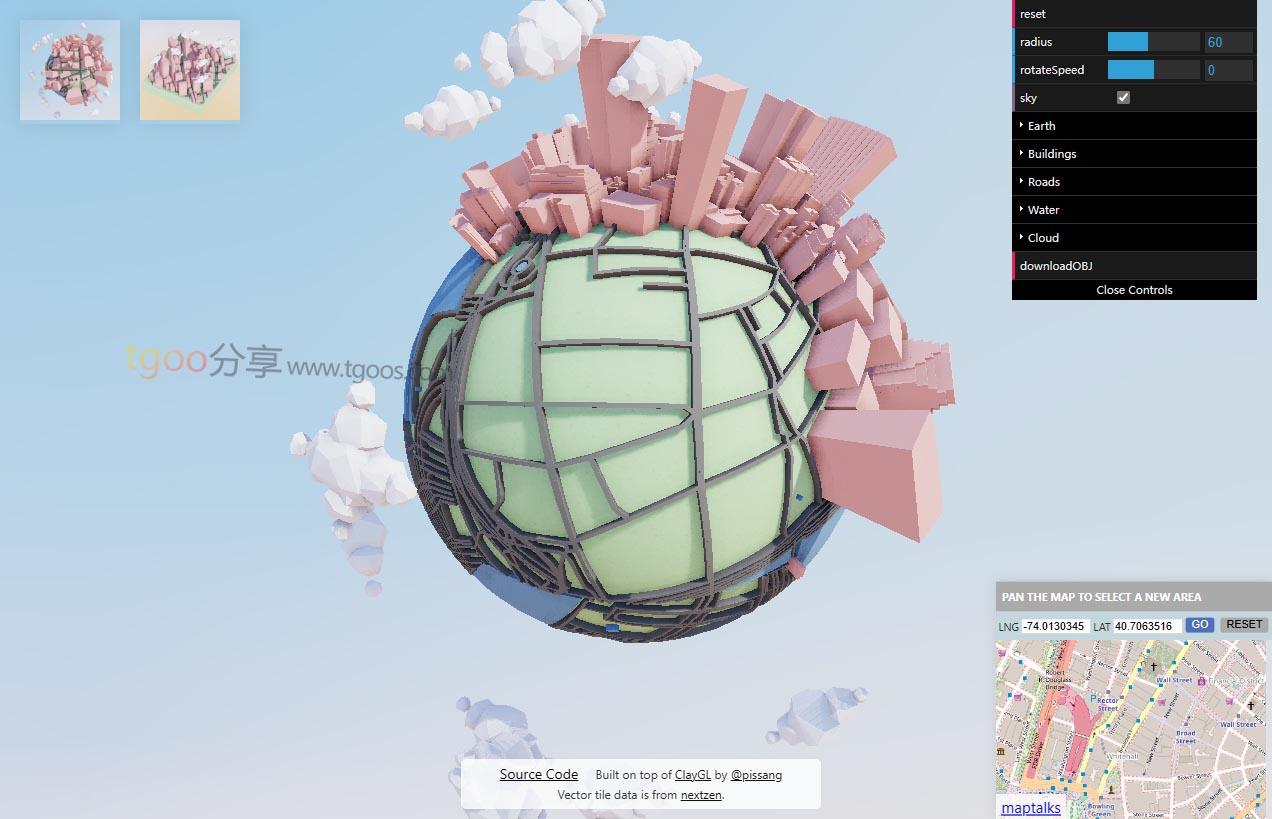The height and width of the screenshot is (819, 1272).
Task: Select the flat city preset thumbnail
Action: pyautogui.click(x=190, y=70)
